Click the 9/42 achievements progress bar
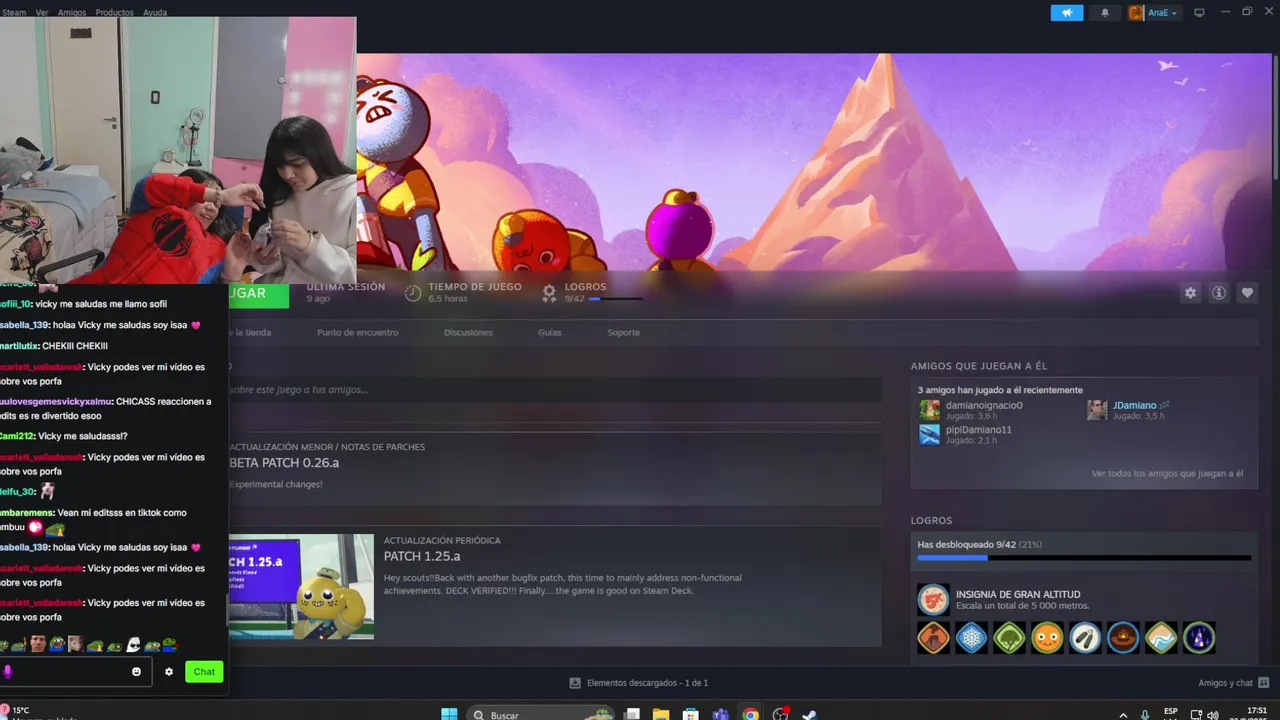The height and width of the screenshot is (720, 1280). [1084, 558]
